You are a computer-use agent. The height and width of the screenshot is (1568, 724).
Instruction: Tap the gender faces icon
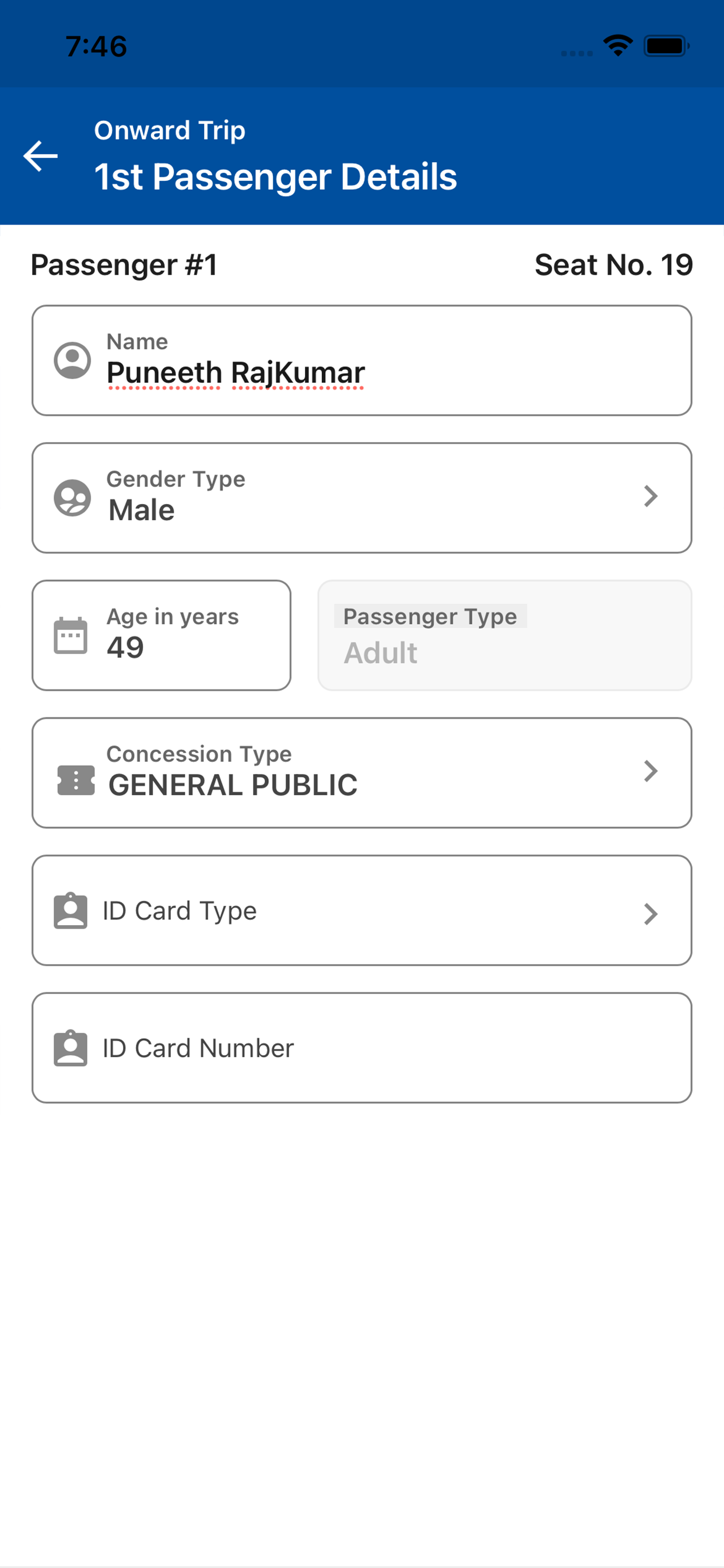72,498
